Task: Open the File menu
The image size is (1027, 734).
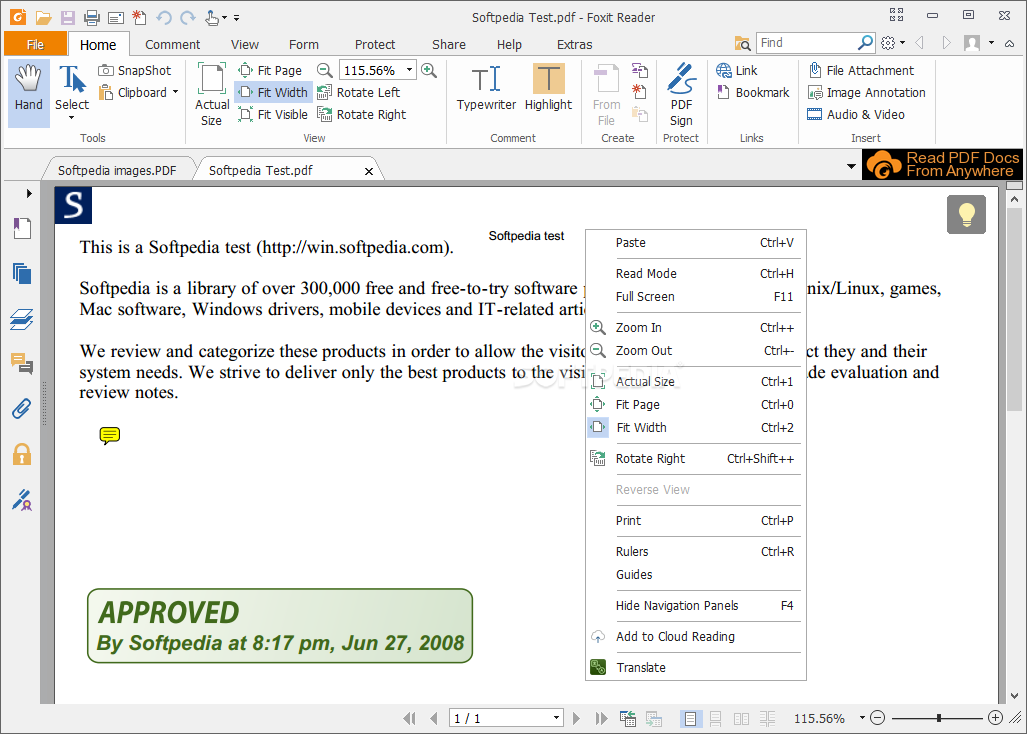Action: [x=35, y=45]
